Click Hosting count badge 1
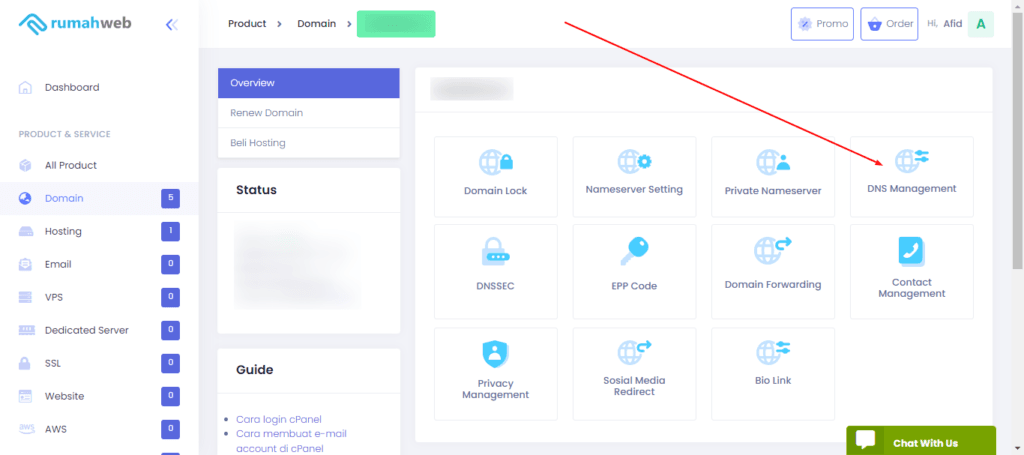Image resolution: width=1024 pixels, height=455 pixels. [x=170, y=231]
